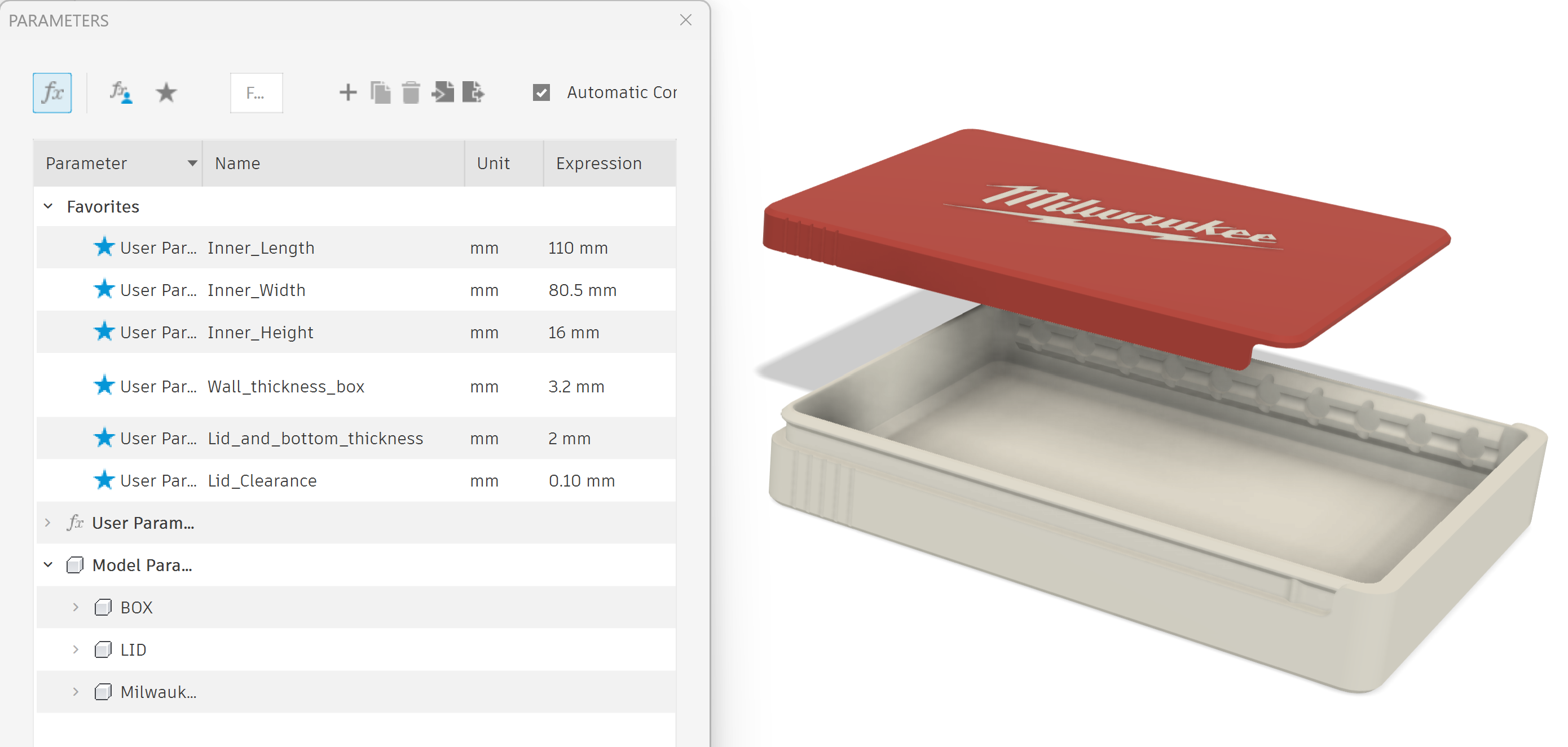Edit the 16 mm expression value
This screenshot has width=1568, height=747.
tap(574, 332)
